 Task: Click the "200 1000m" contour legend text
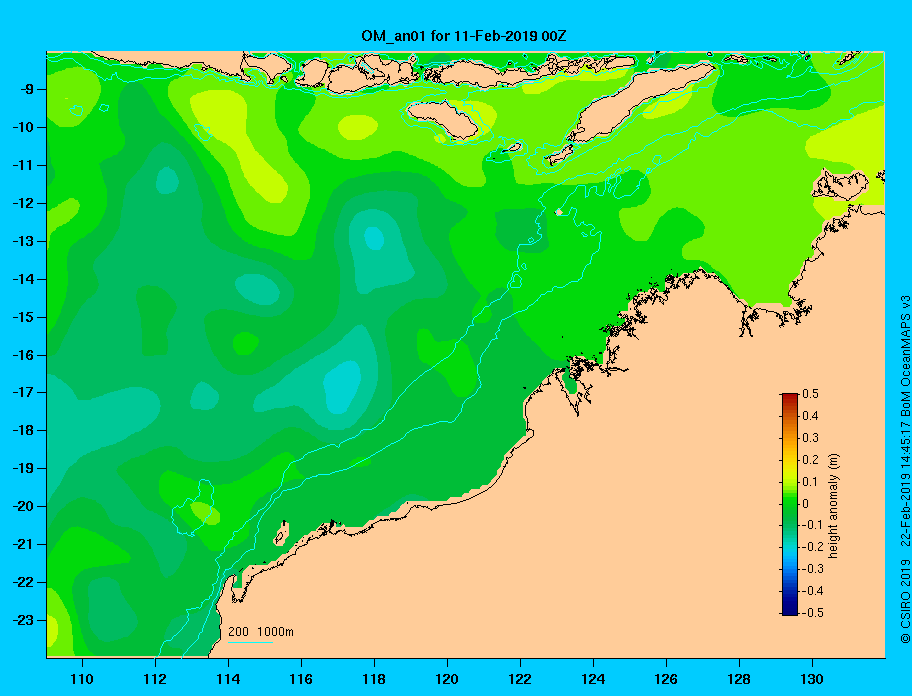click(x=261, y=631)
